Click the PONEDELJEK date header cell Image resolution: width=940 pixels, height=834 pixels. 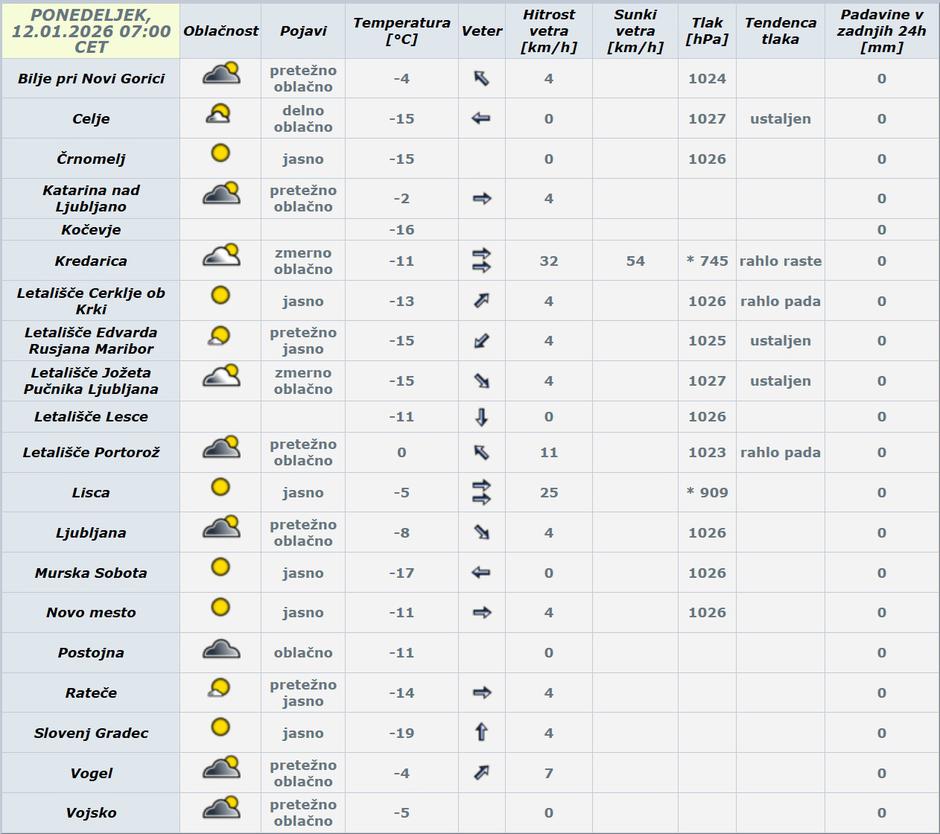(90, 30)
